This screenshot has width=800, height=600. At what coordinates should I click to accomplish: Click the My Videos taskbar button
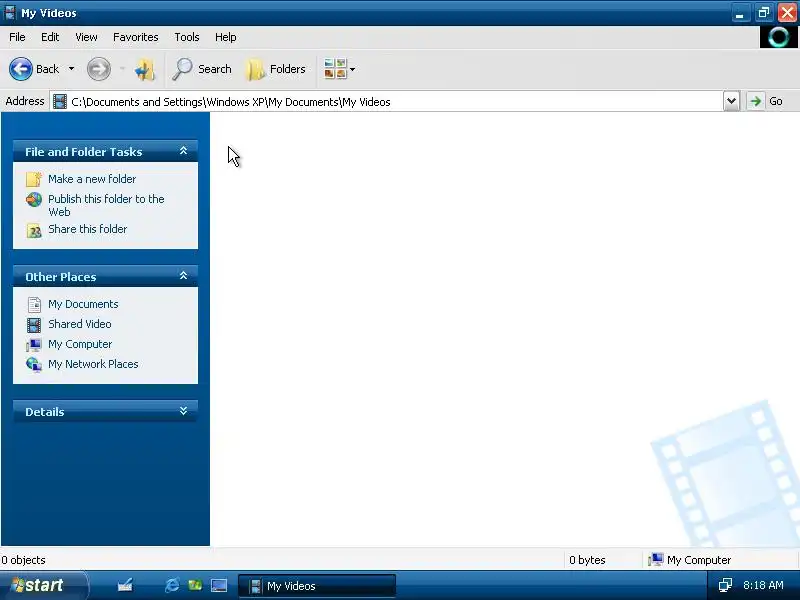coord(317,586)
